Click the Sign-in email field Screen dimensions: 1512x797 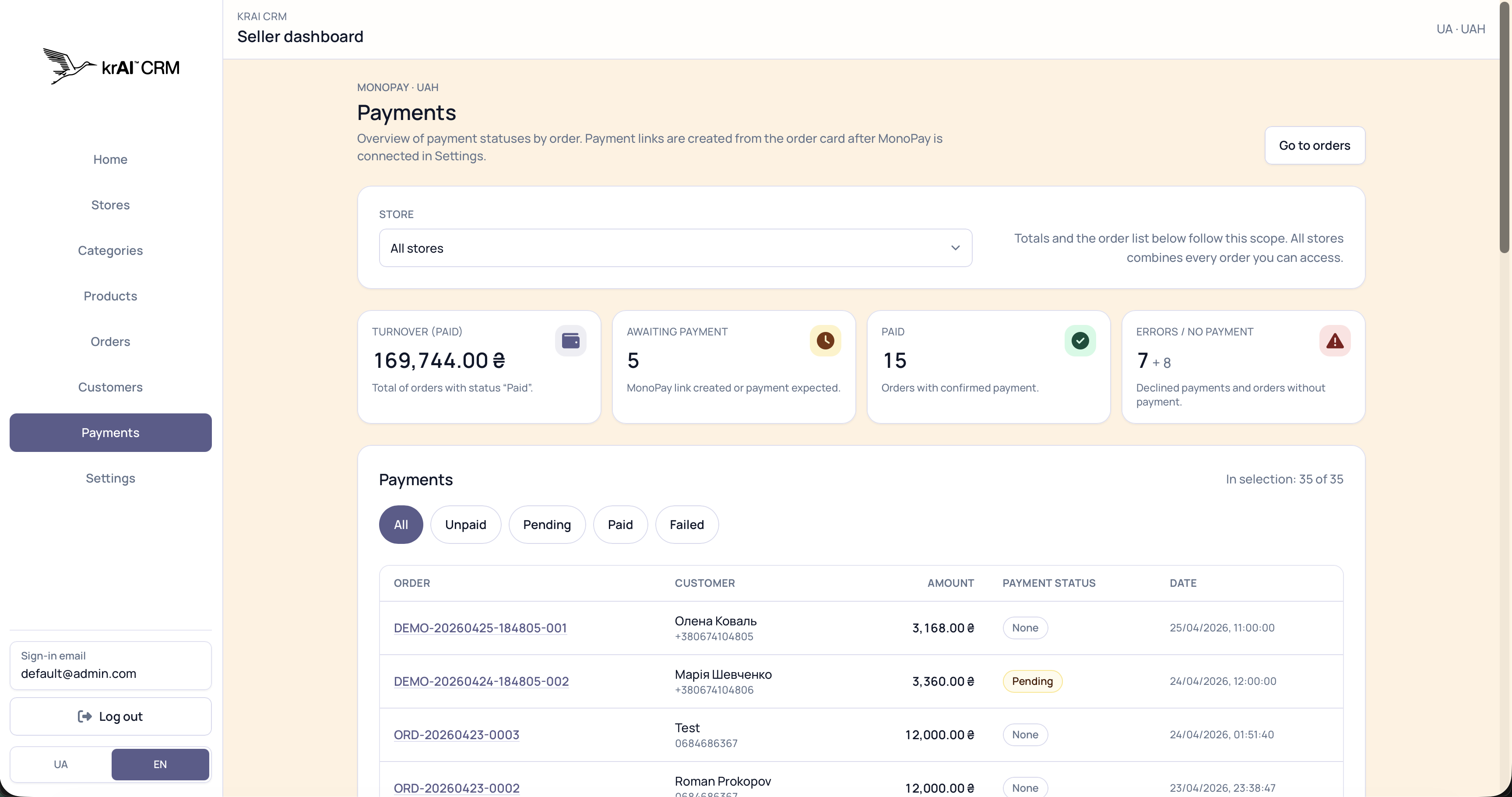point(110,666)
